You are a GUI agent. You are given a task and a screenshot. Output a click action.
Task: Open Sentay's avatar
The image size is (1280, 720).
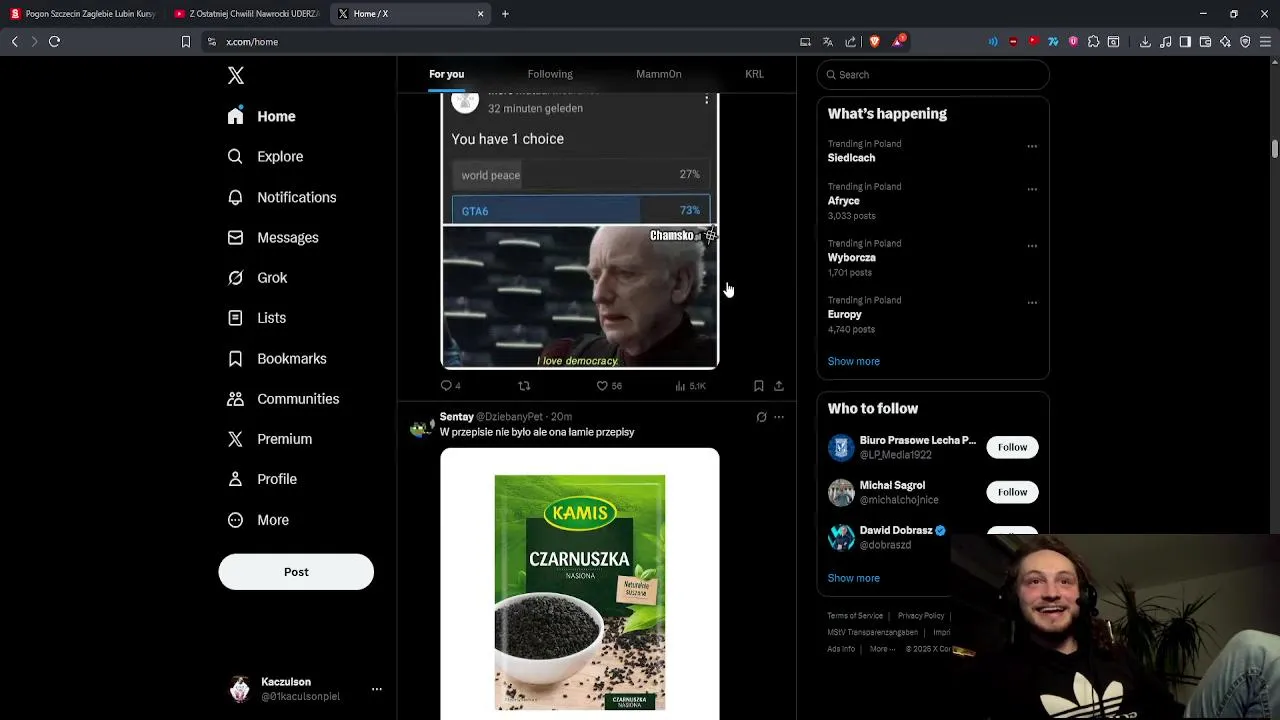421,428
